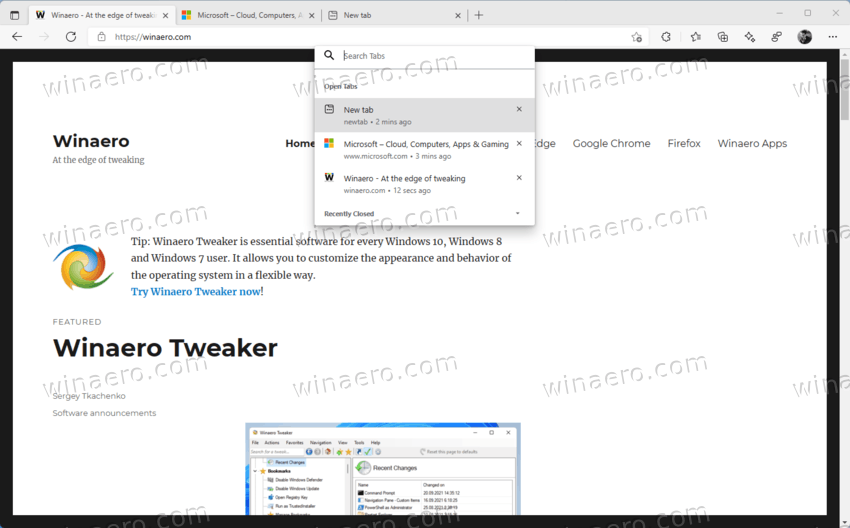Click the Winaero Tweaker swirl logo
Image resolution: width=850 pixels, height=528 pixels.
[83, 267]
